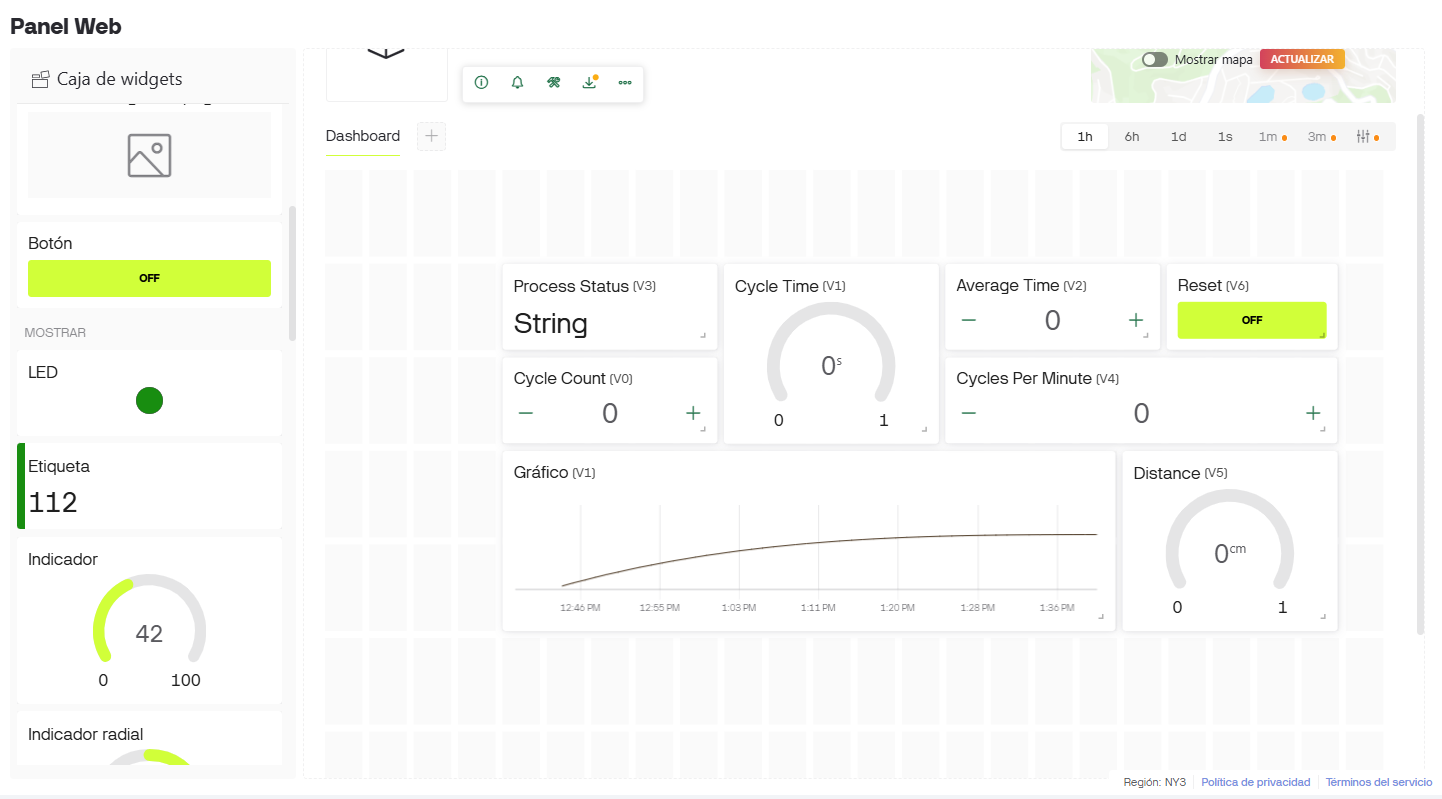
Task: Select the 1m time range
Action: (1271, 137)
